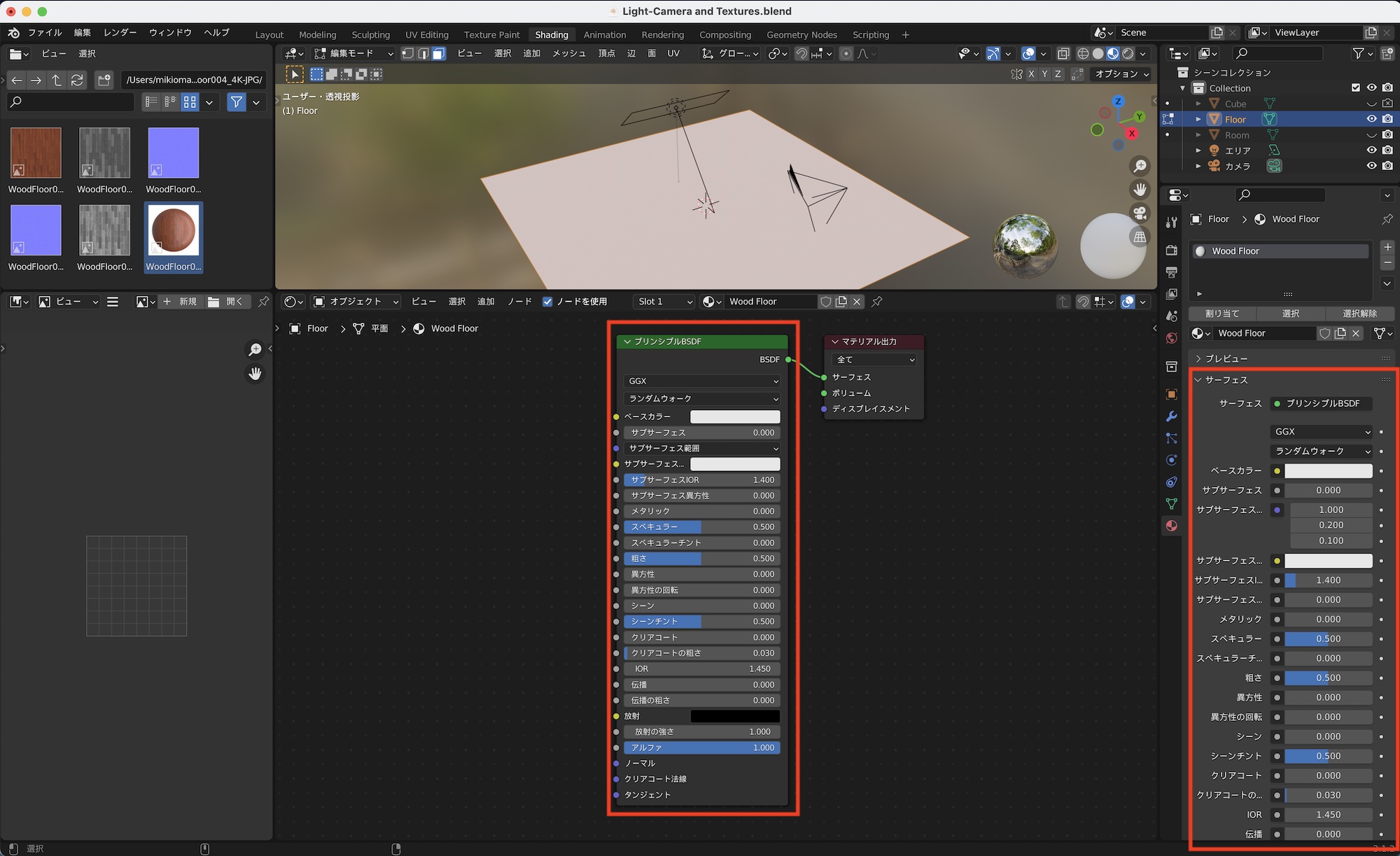The image size is (1400, 856).
Task: Open the GGX distribution dropdown in node
Action: pos(702,381)
